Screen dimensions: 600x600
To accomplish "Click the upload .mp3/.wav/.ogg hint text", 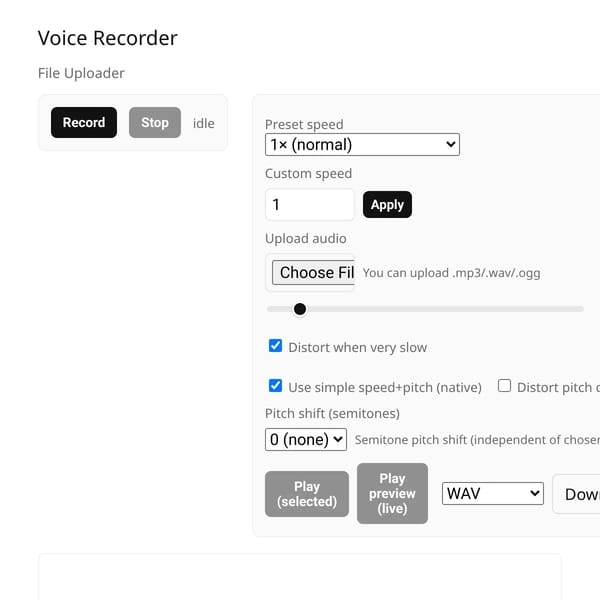I will click(x=451, y=273).
